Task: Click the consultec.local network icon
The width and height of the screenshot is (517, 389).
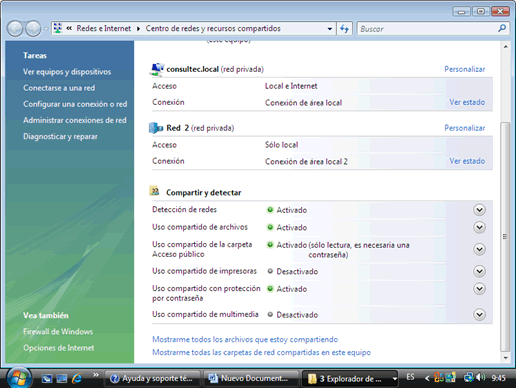Action: (157, 69)
